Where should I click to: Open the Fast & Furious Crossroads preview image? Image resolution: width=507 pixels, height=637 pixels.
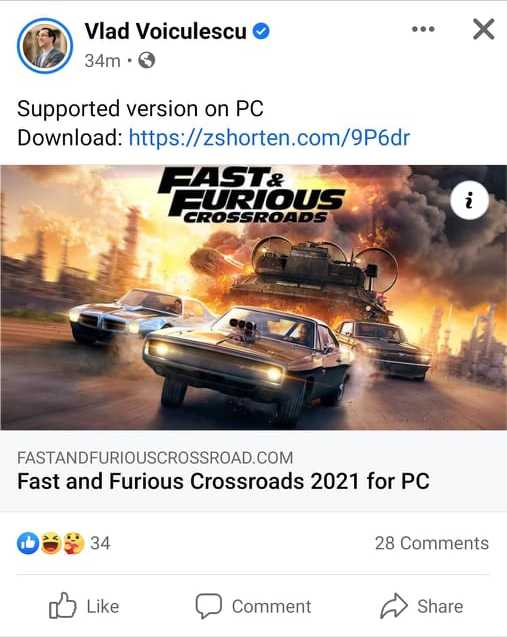tap(254, 297)
